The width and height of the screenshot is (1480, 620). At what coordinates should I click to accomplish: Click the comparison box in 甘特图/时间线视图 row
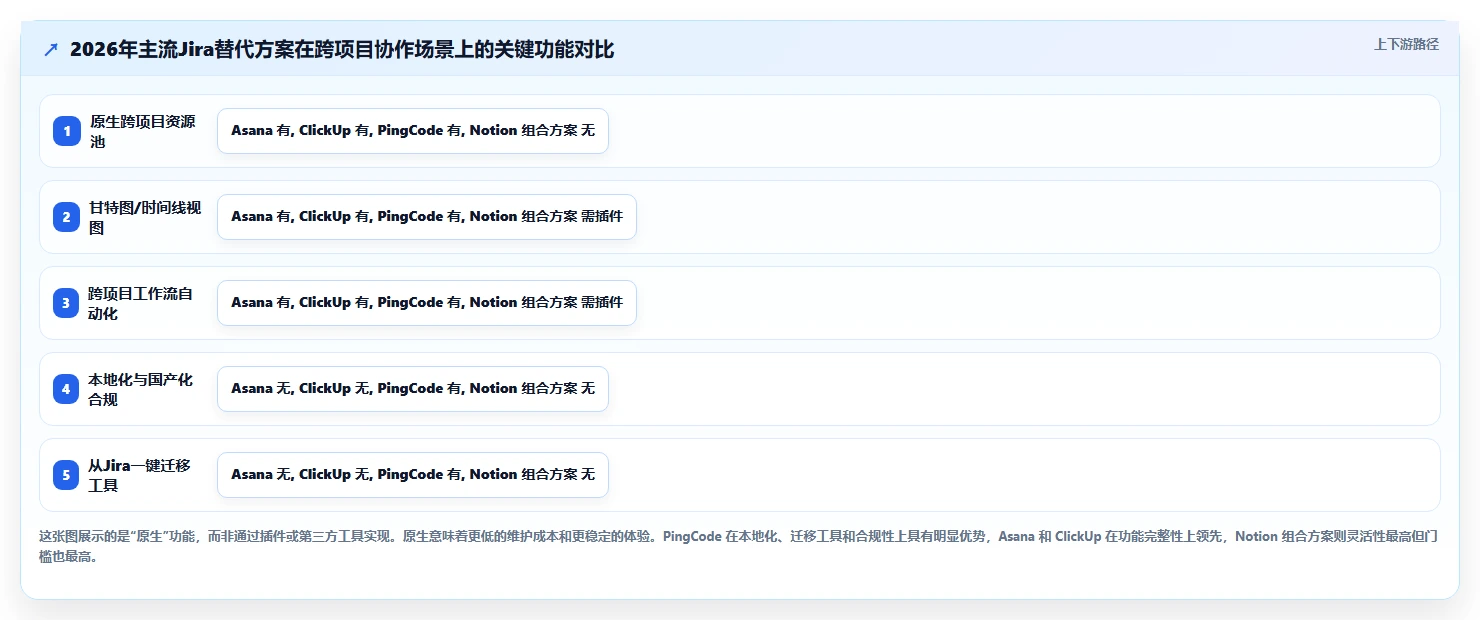(x=427, y=217)
